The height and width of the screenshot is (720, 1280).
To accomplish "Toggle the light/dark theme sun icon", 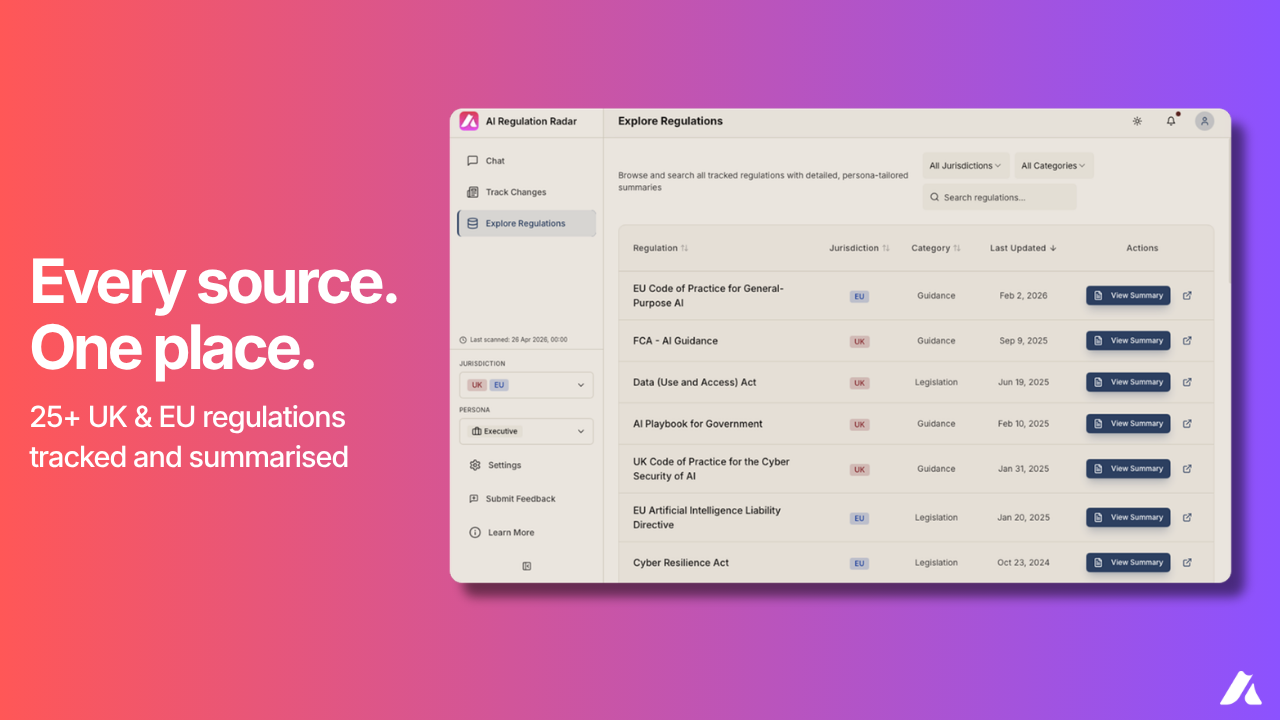I will pyautogui.click(x=1137, y=121).
